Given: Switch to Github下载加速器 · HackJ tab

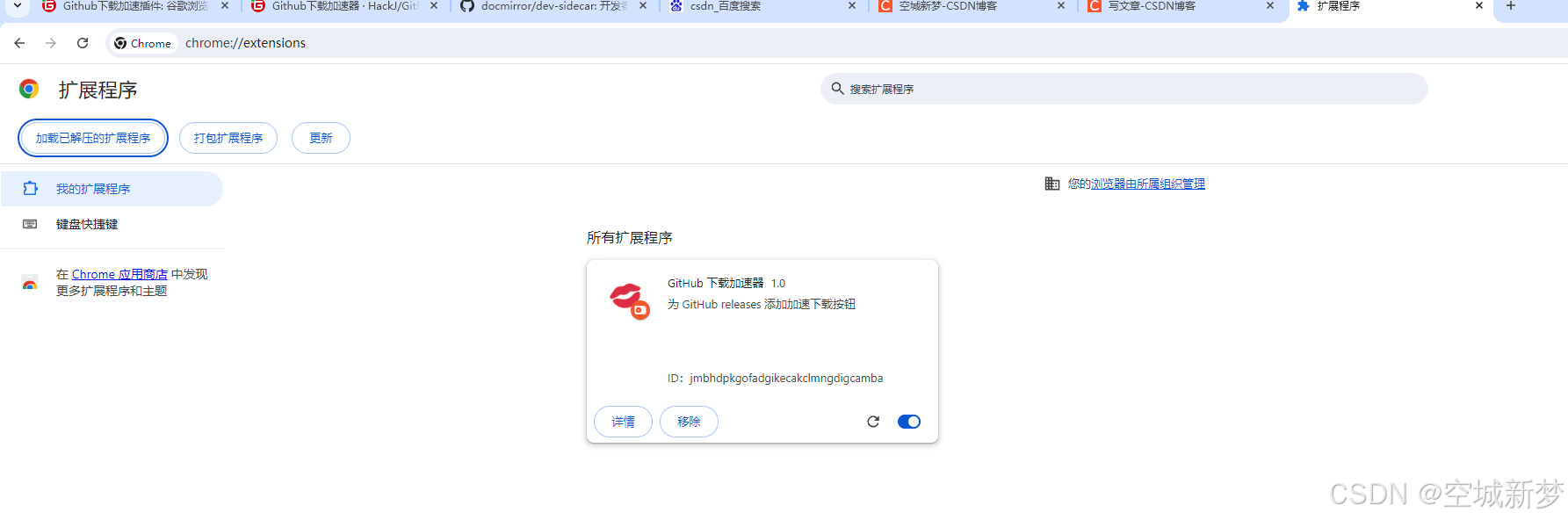Looking at the screenshot, I should click(343, 6).
